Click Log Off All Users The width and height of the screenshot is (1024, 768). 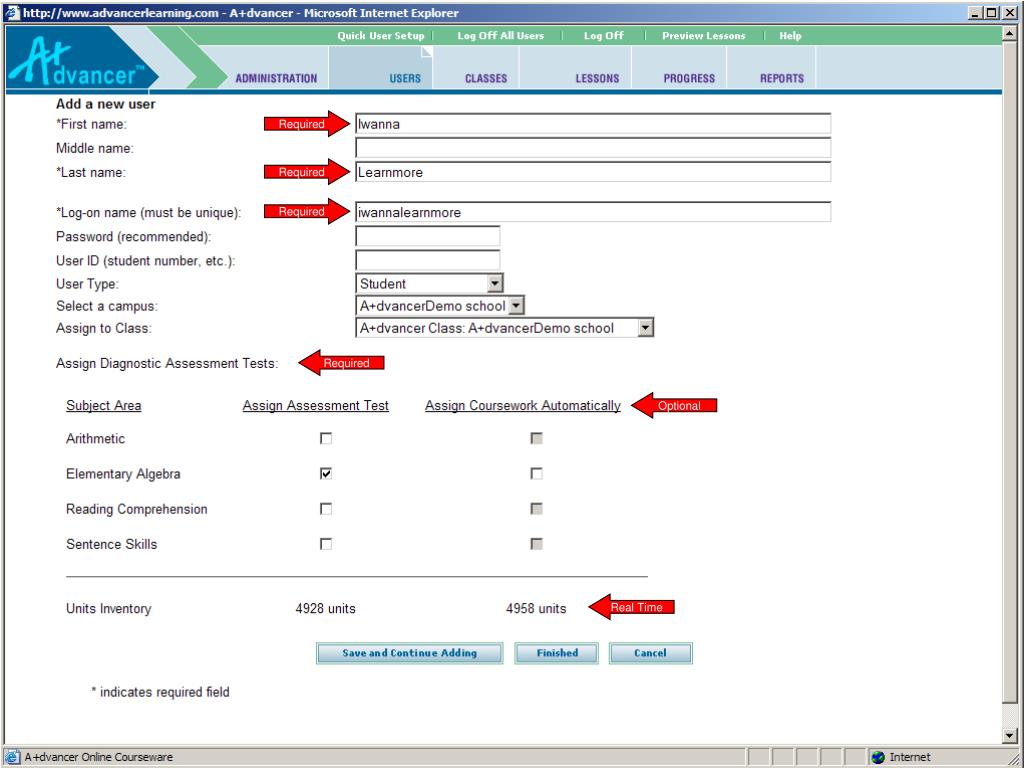pos(500,36)
